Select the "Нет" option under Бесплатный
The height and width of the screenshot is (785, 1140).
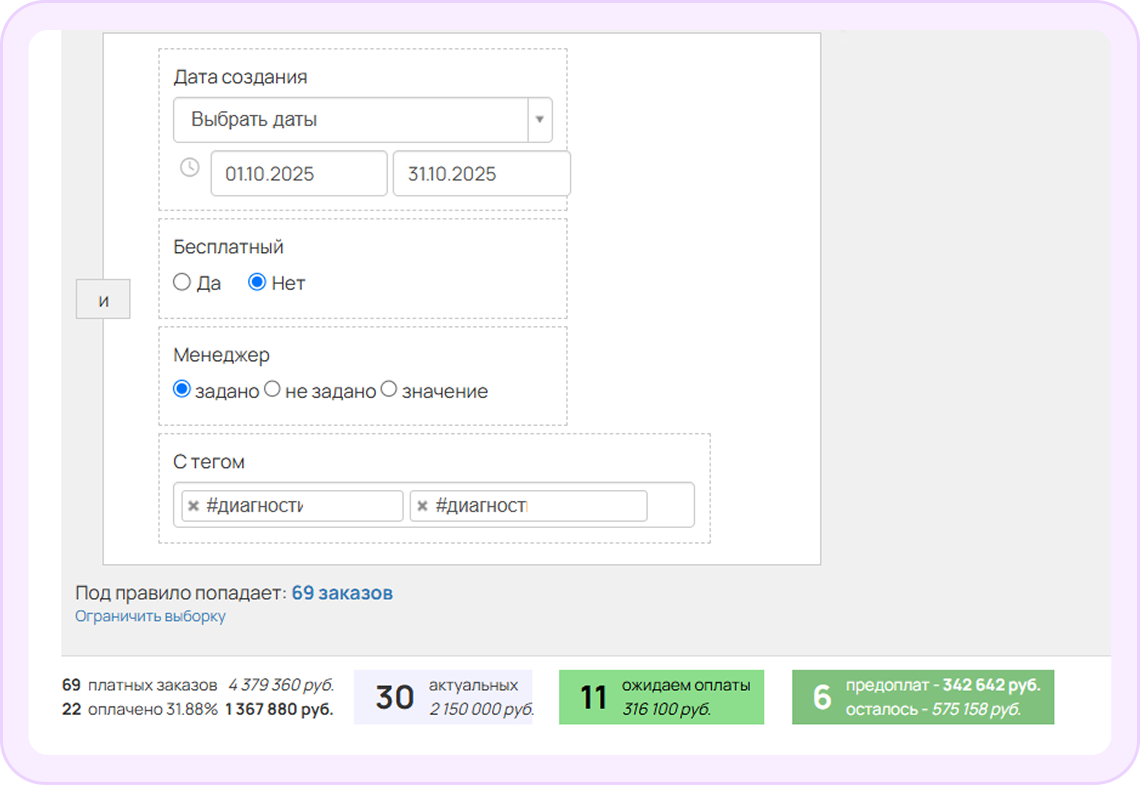click(x=258, y=282)
